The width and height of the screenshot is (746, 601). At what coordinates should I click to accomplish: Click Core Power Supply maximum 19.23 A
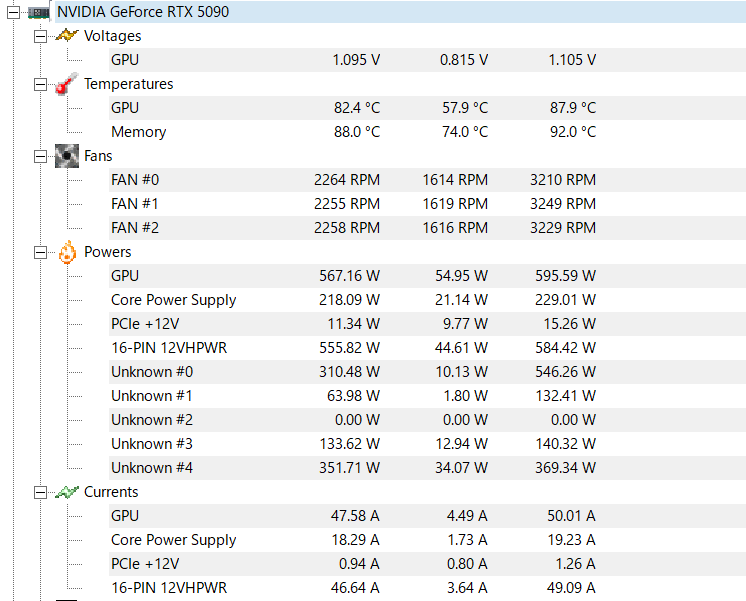tap(571, 540)
